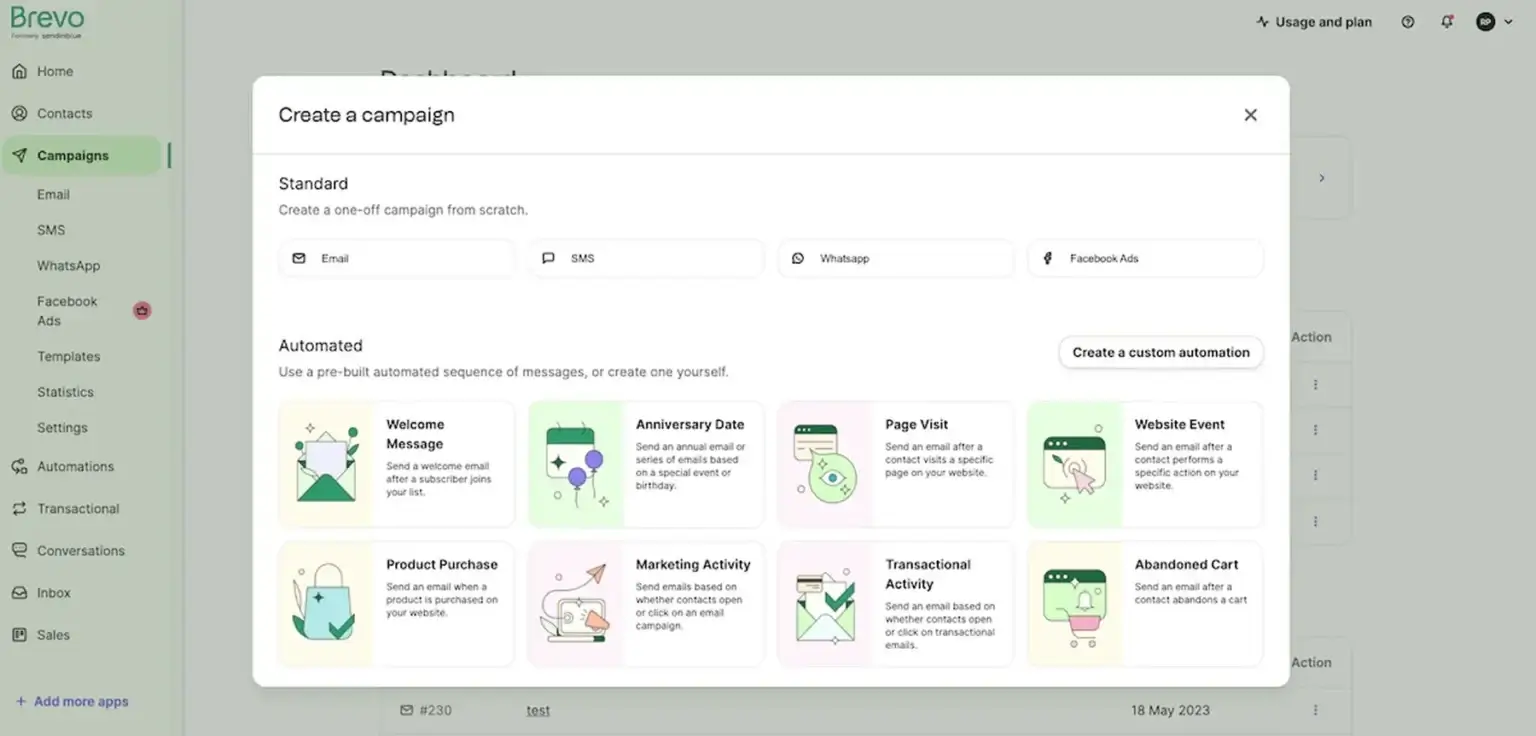Screen dimensions: 1536x736
Task: Select the Whatsapp campaign option
Action: pyautogui.click(x=895, y=258)
